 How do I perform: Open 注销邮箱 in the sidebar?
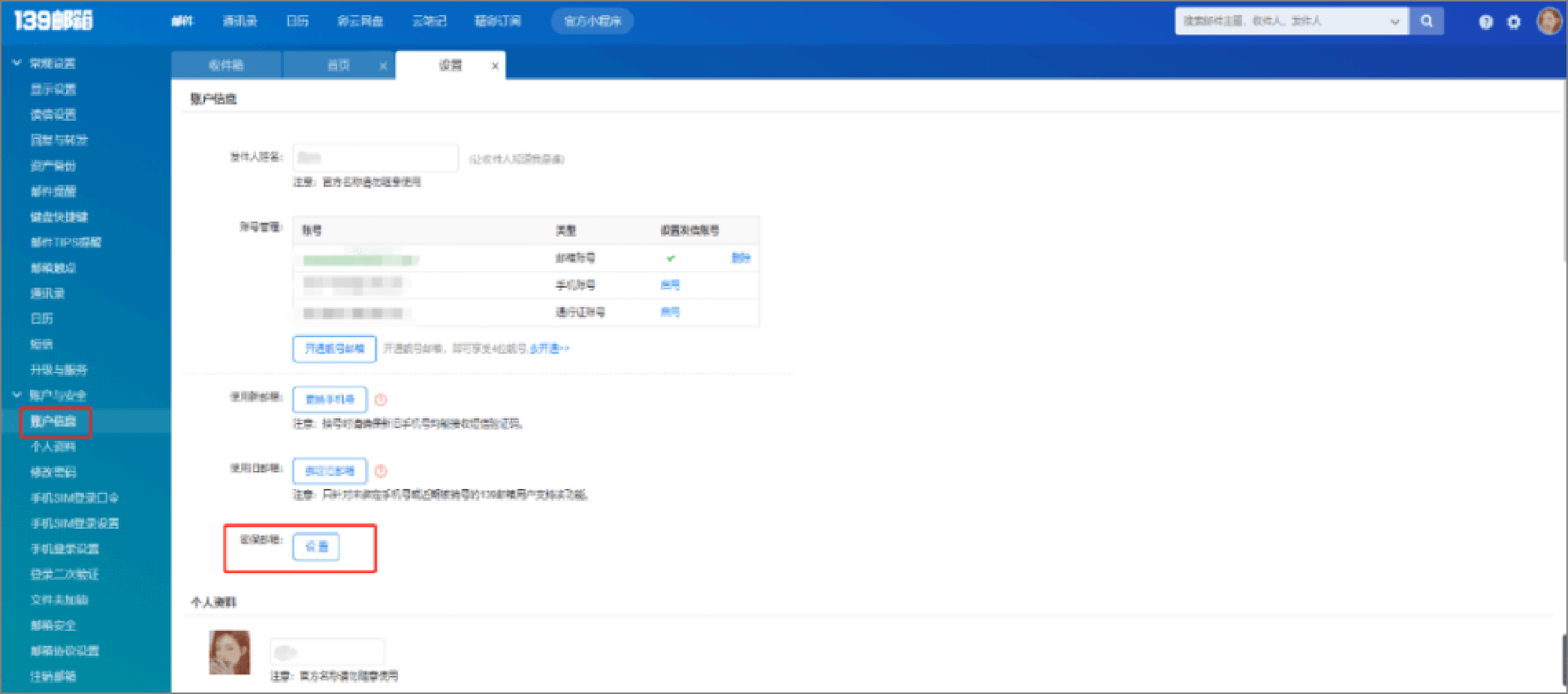pos(53,676)
